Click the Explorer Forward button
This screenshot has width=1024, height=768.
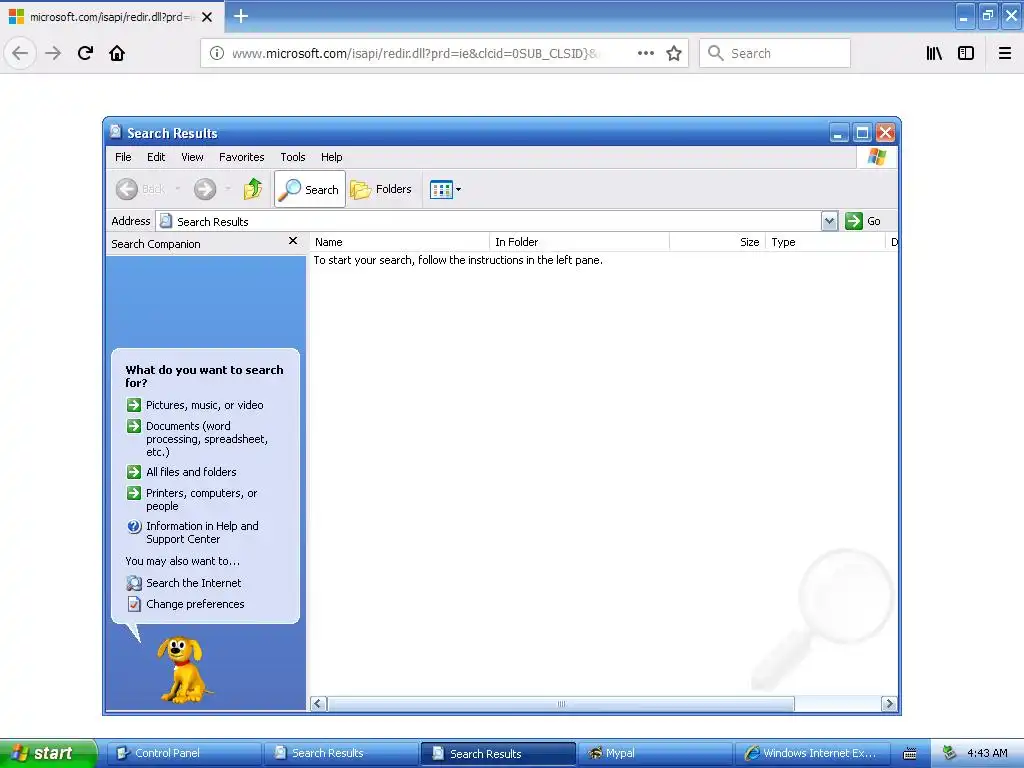[x=204, y=189]
